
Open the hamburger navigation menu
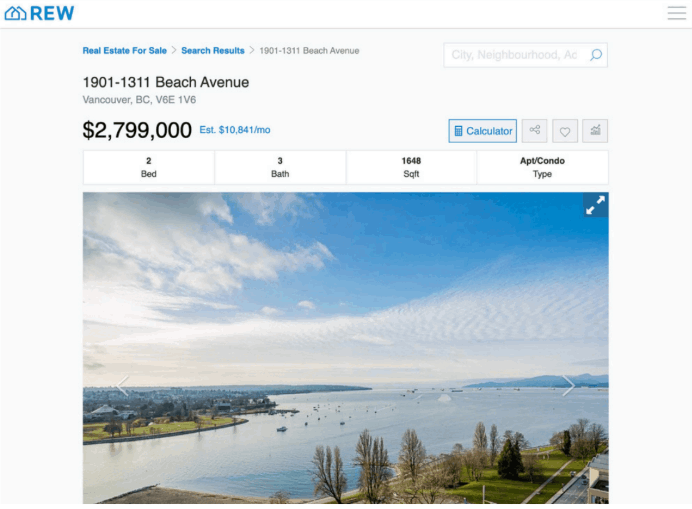pos(677,14)
